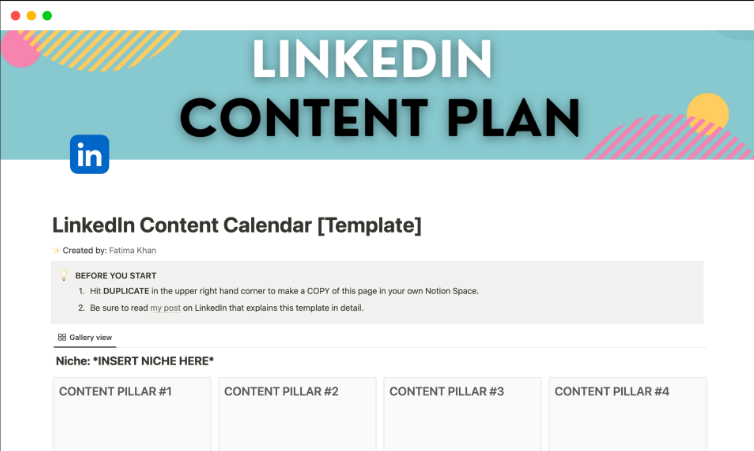This screenshot has width=754, height=451.
Task: Open the 'my post' LinkedIn link
Action: point(165,308)
